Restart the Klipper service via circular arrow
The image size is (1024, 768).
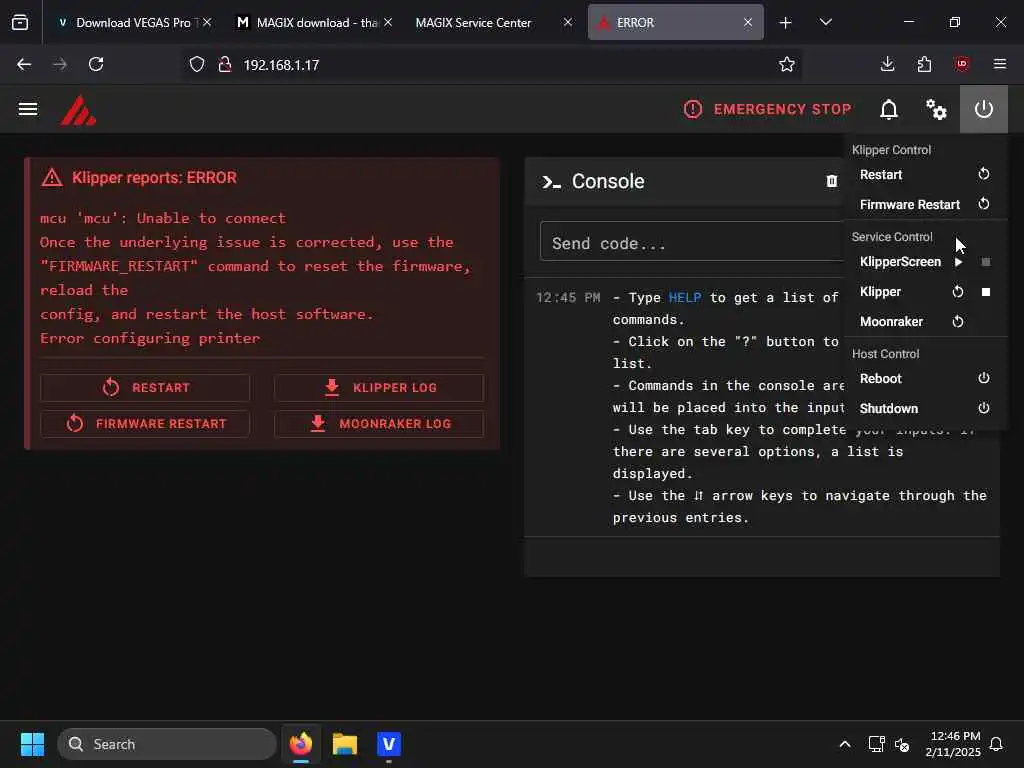(958, 292)
